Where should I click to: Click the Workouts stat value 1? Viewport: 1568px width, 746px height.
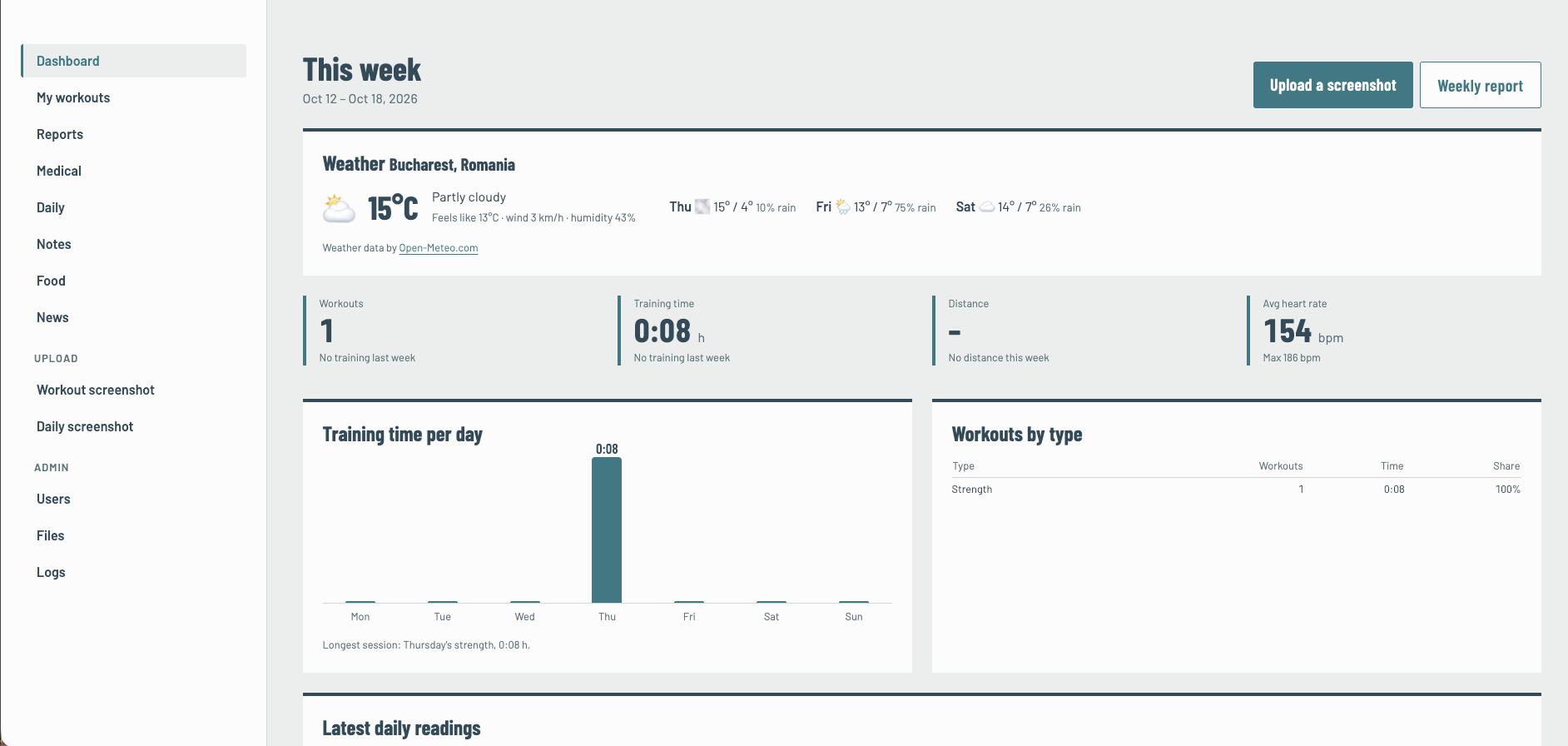click(327, 331)
